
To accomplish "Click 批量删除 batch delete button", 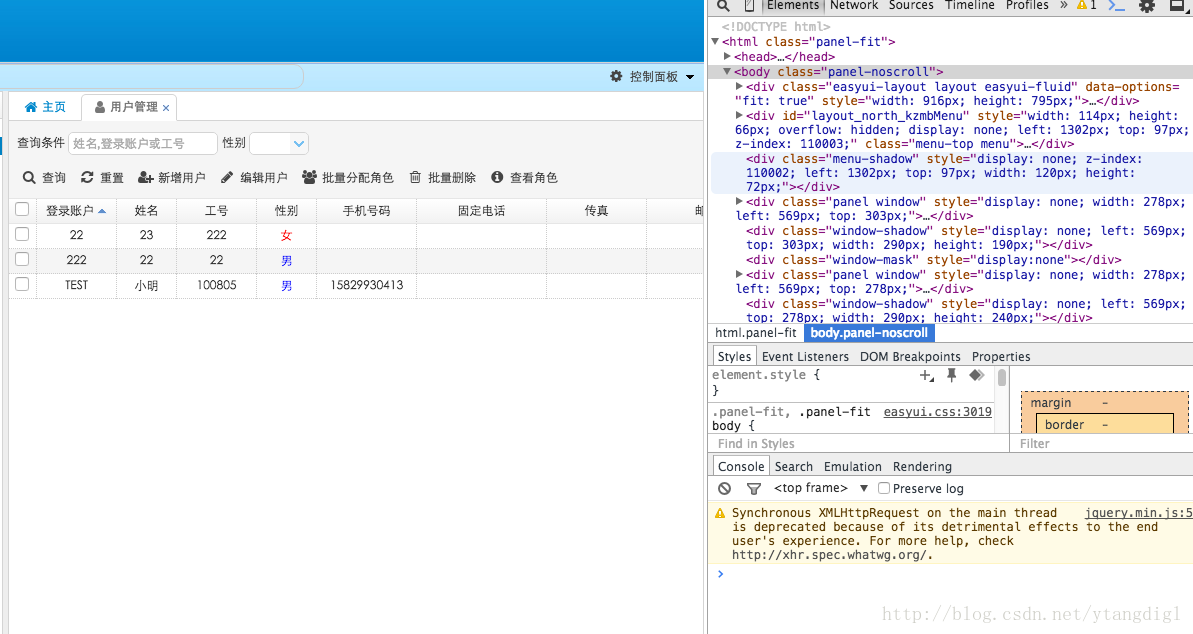I will coord(442,177).
